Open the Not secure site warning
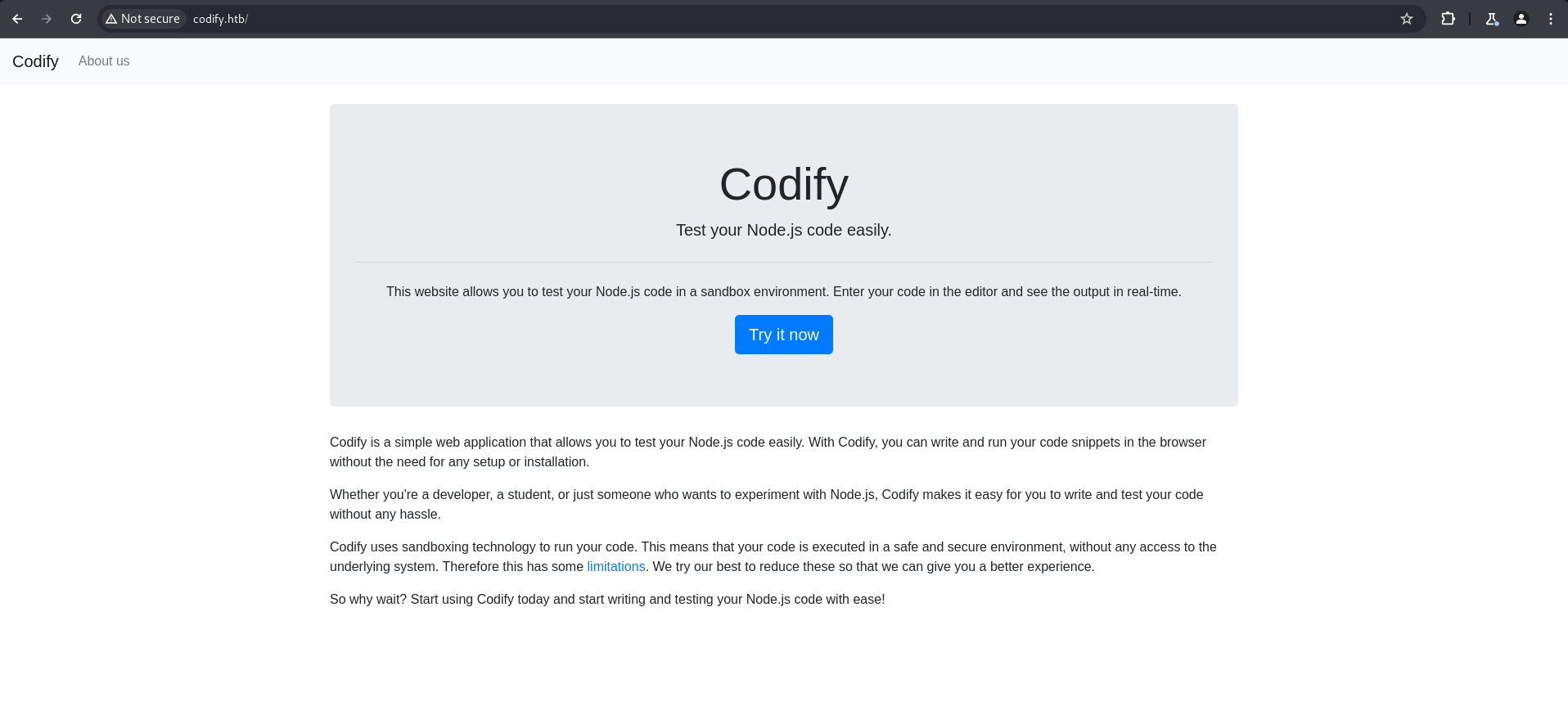Viewport: 1568px width, 724px height. click(143, 19)
